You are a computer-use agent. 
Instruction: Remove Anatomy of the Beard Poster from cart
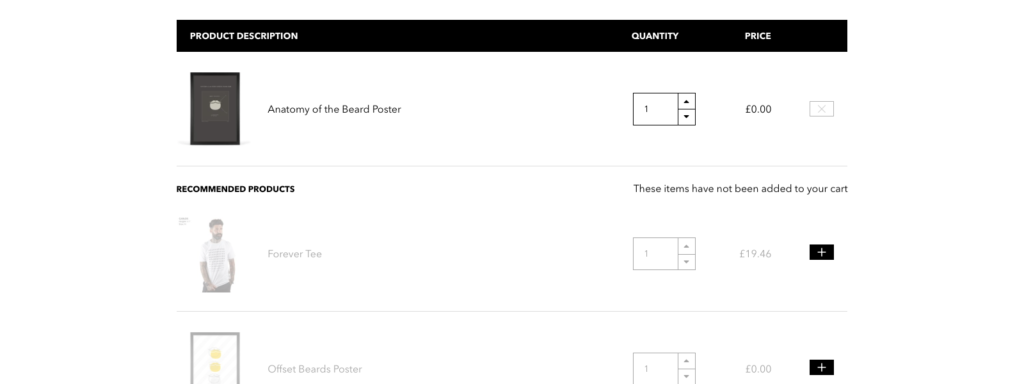coord(821,109)
